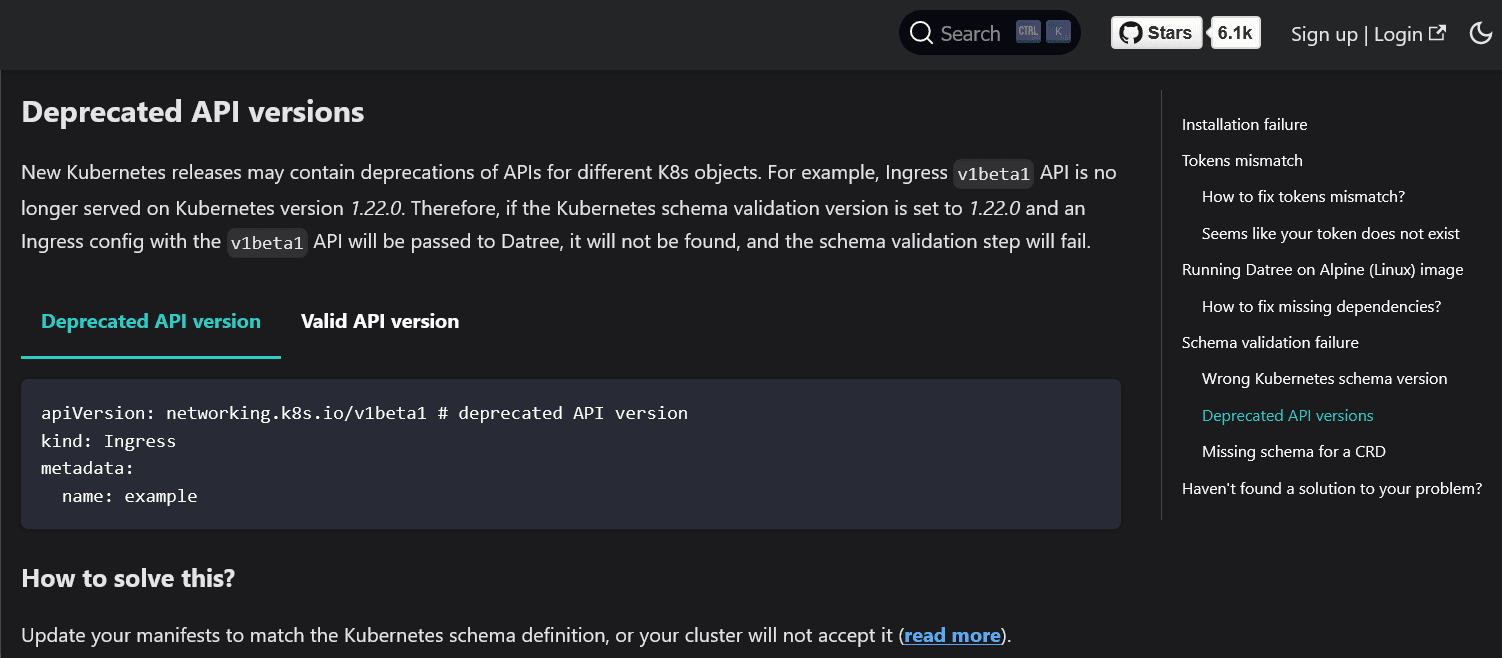Click Running Datree on Alpine (Linux) image

[x=1322, y=269]
